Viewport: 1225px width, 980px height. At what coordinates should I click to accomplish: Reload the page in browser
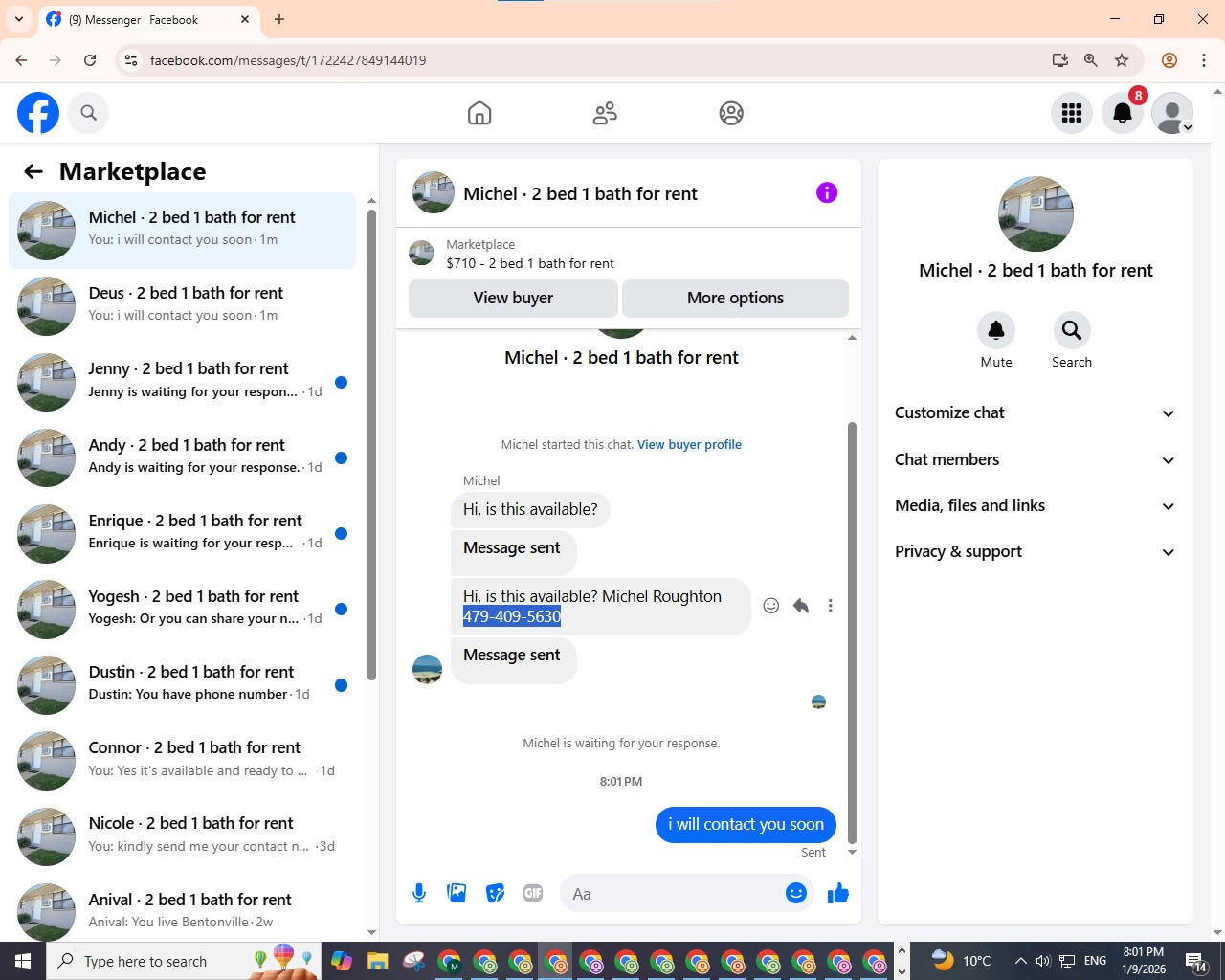click(x=90, y=60)
